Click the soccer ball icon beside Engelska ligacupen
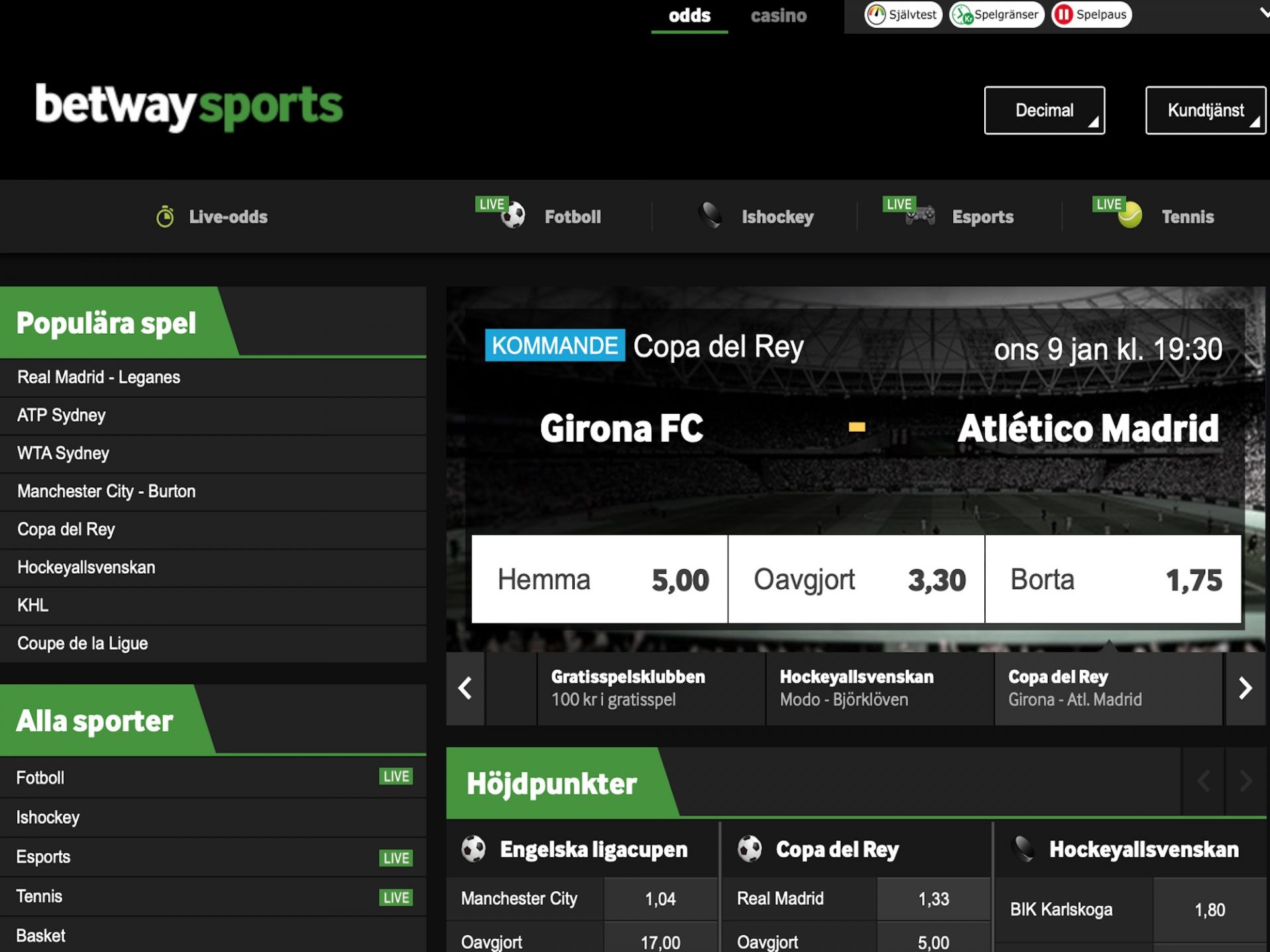 tap(474, 849)
